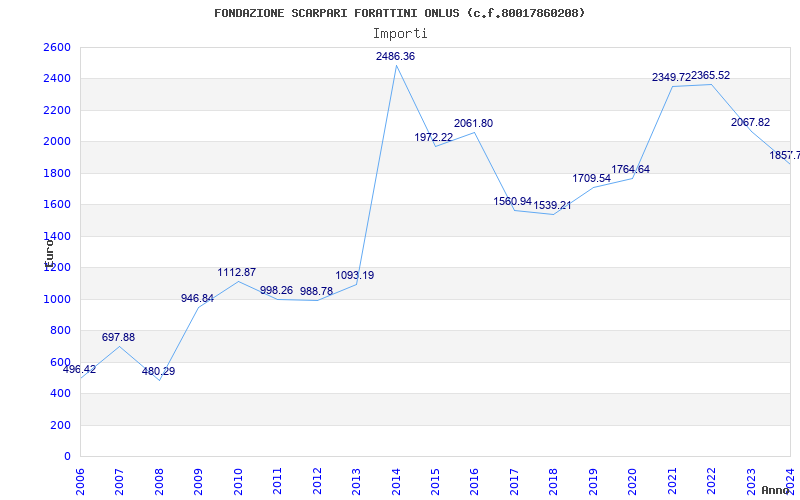Click the x-axis year 2018
The width and height of the screenshot is (800, 500).
554,483
